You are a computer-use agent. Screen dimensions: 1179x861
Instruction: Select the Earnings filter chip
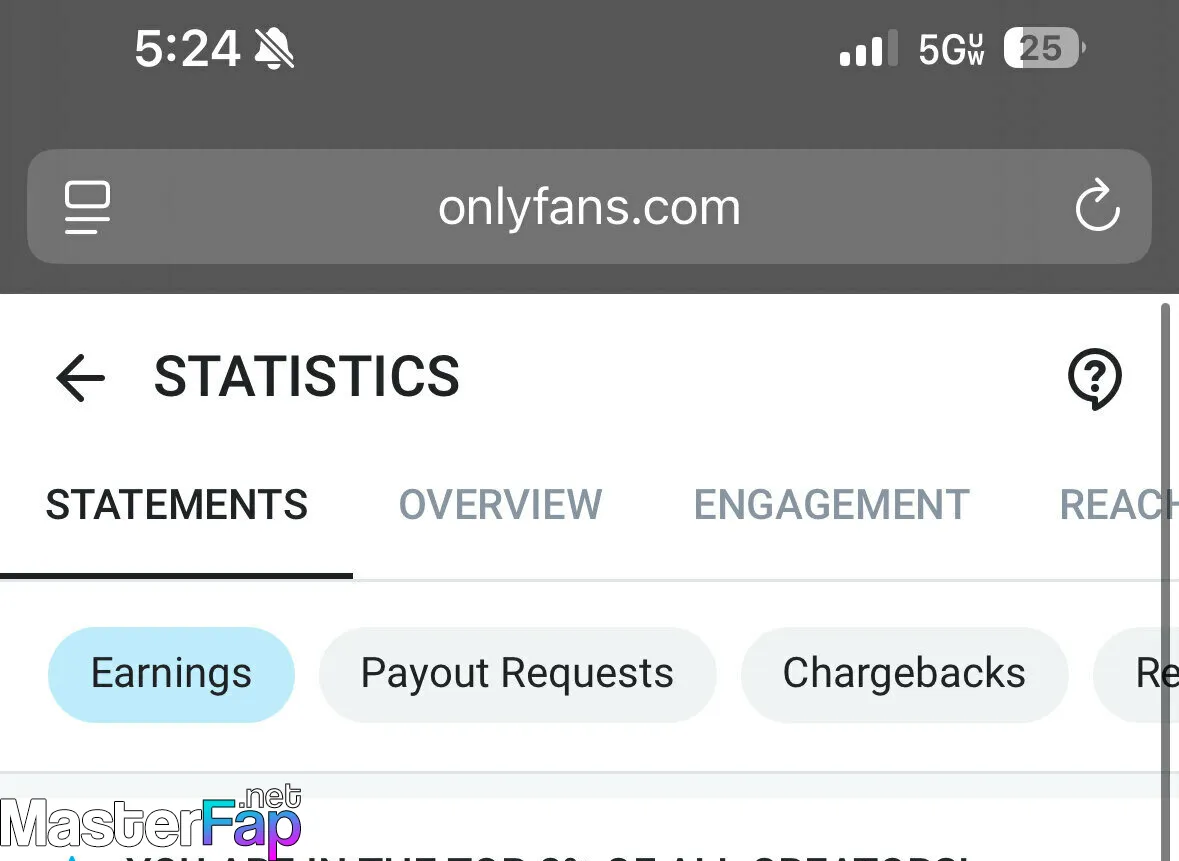click(171, 674)
